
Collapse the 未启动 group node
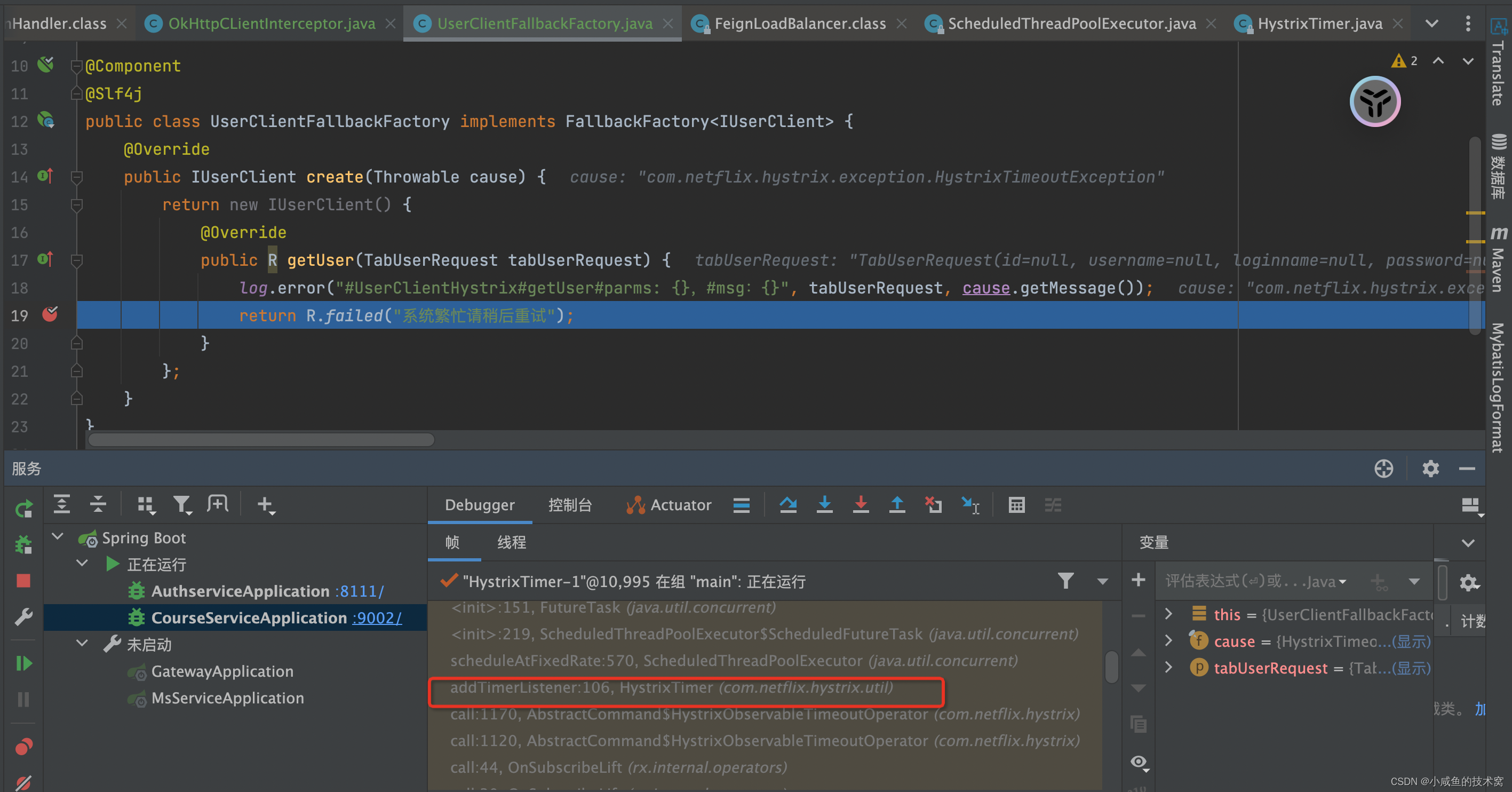pyautogui.click(x=82, y=644)
